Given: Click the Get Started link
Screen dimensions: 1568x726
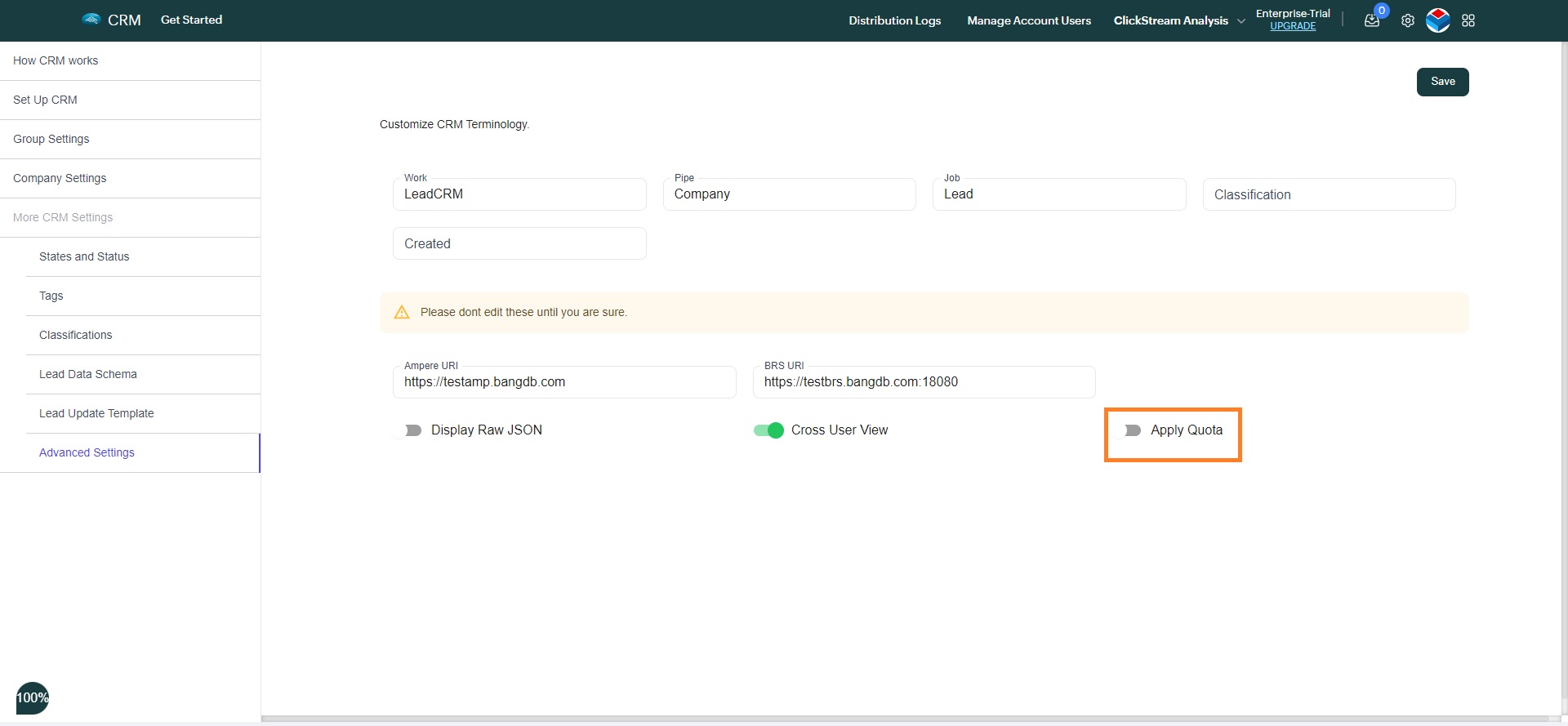Looking at the screenshot, I should [191, 20].
